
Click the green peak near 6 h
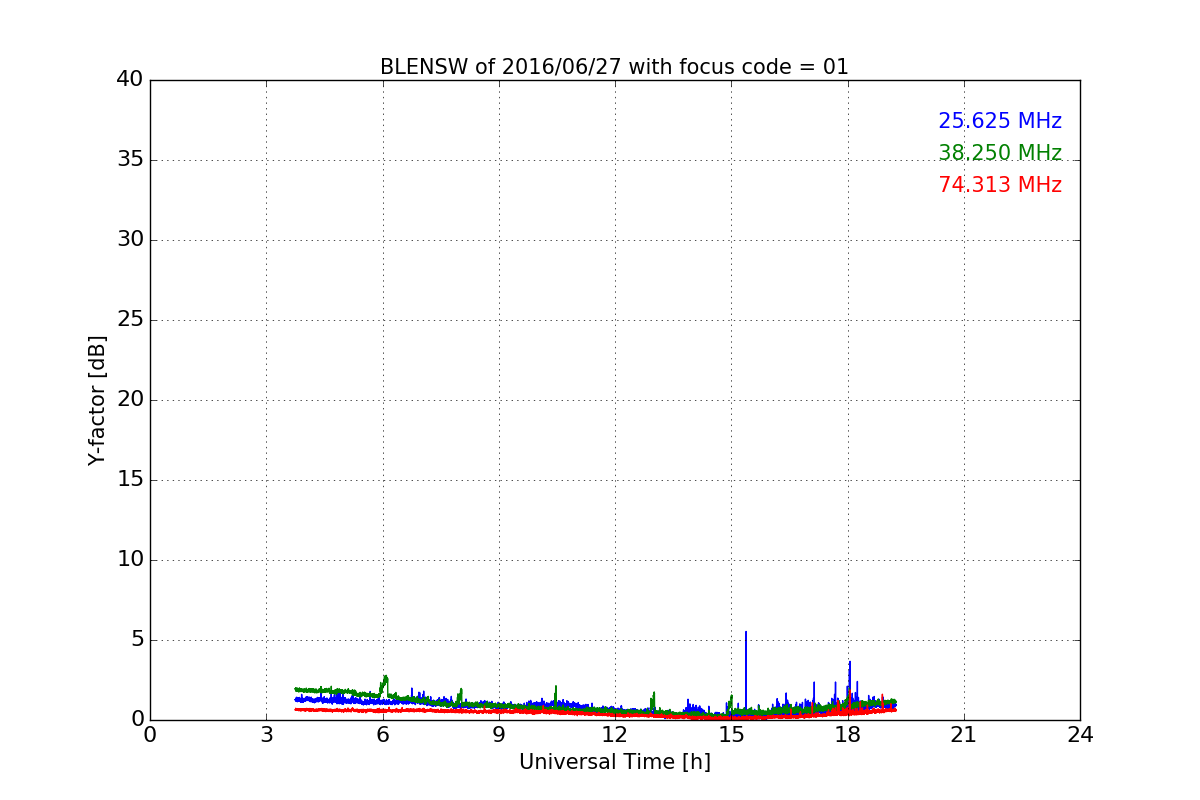[385, 677]
